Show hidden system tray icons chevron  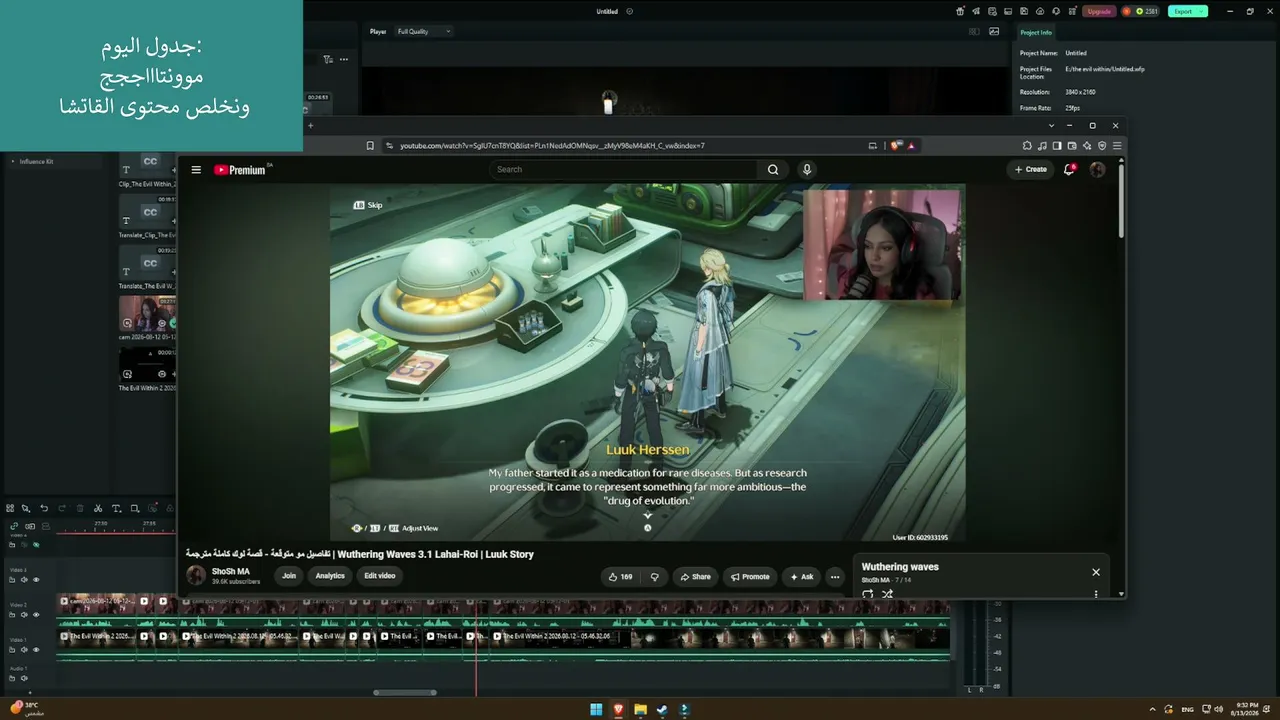pos(1152,710)
